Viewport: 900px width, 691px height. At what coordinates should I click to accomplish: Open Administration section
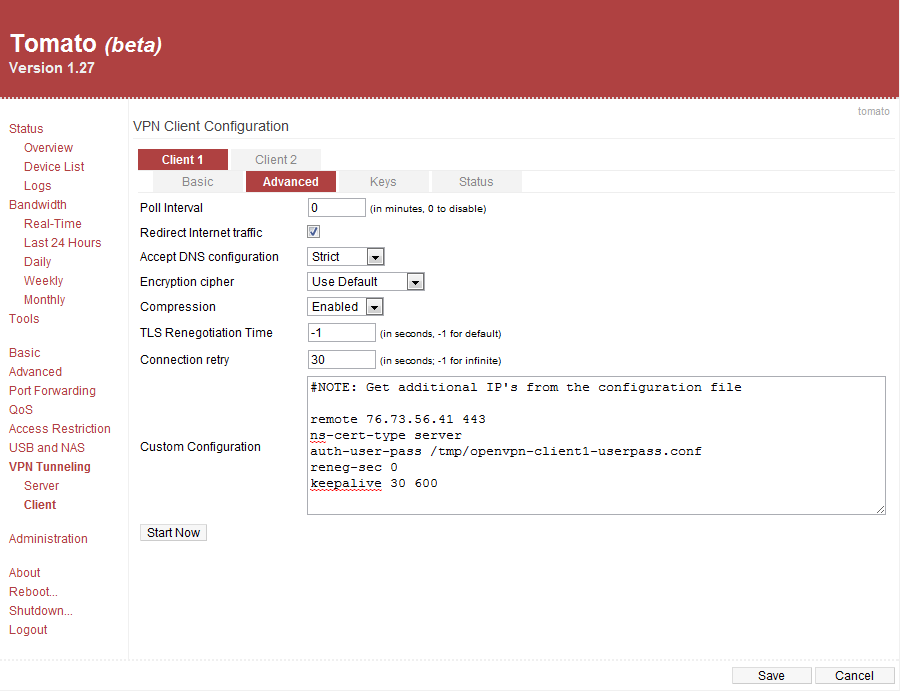pyautogui.click(x=48, y=539)
